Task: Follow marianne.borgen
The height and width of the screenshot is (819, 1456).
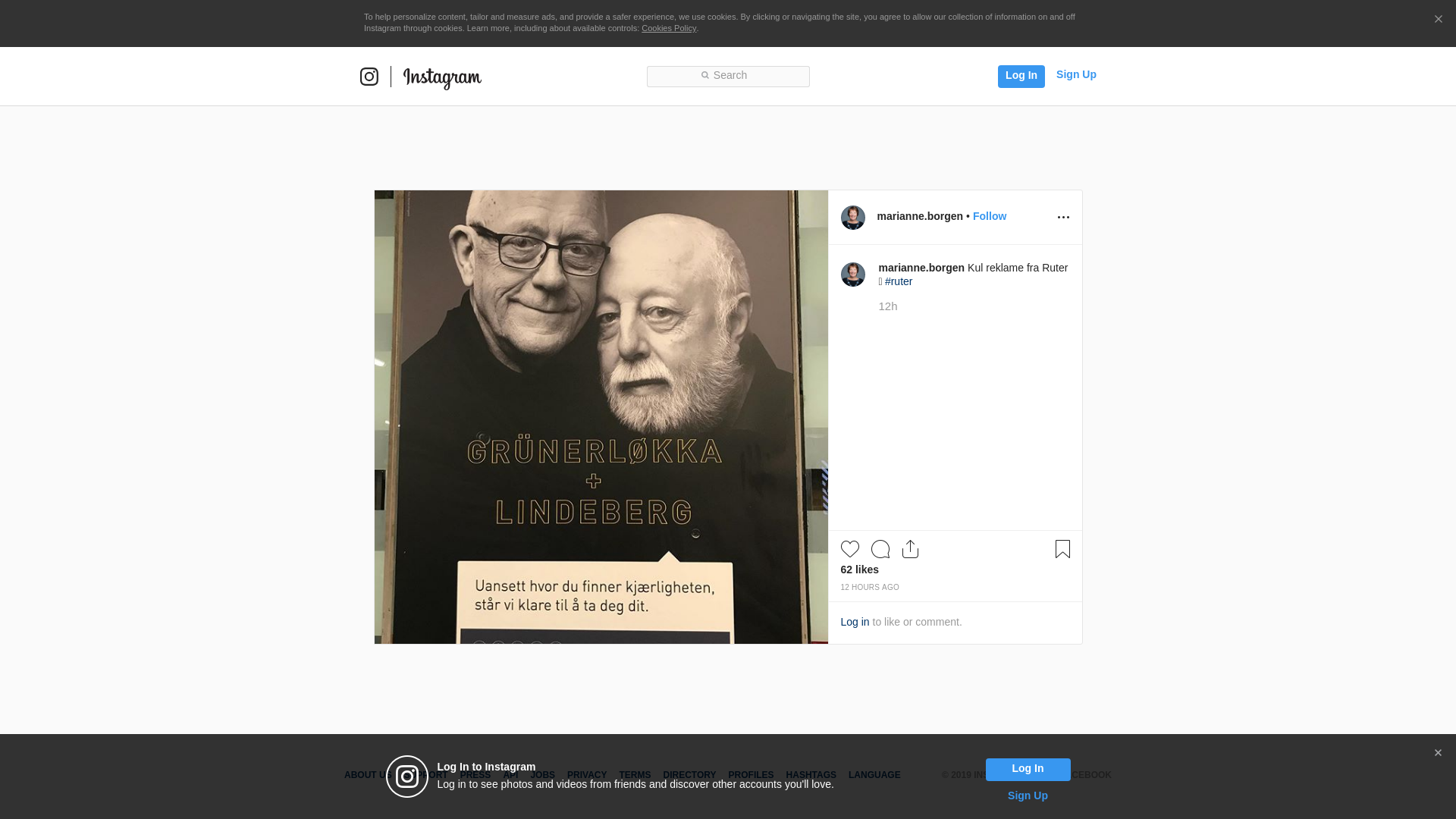Action: (x=990, y=216)
